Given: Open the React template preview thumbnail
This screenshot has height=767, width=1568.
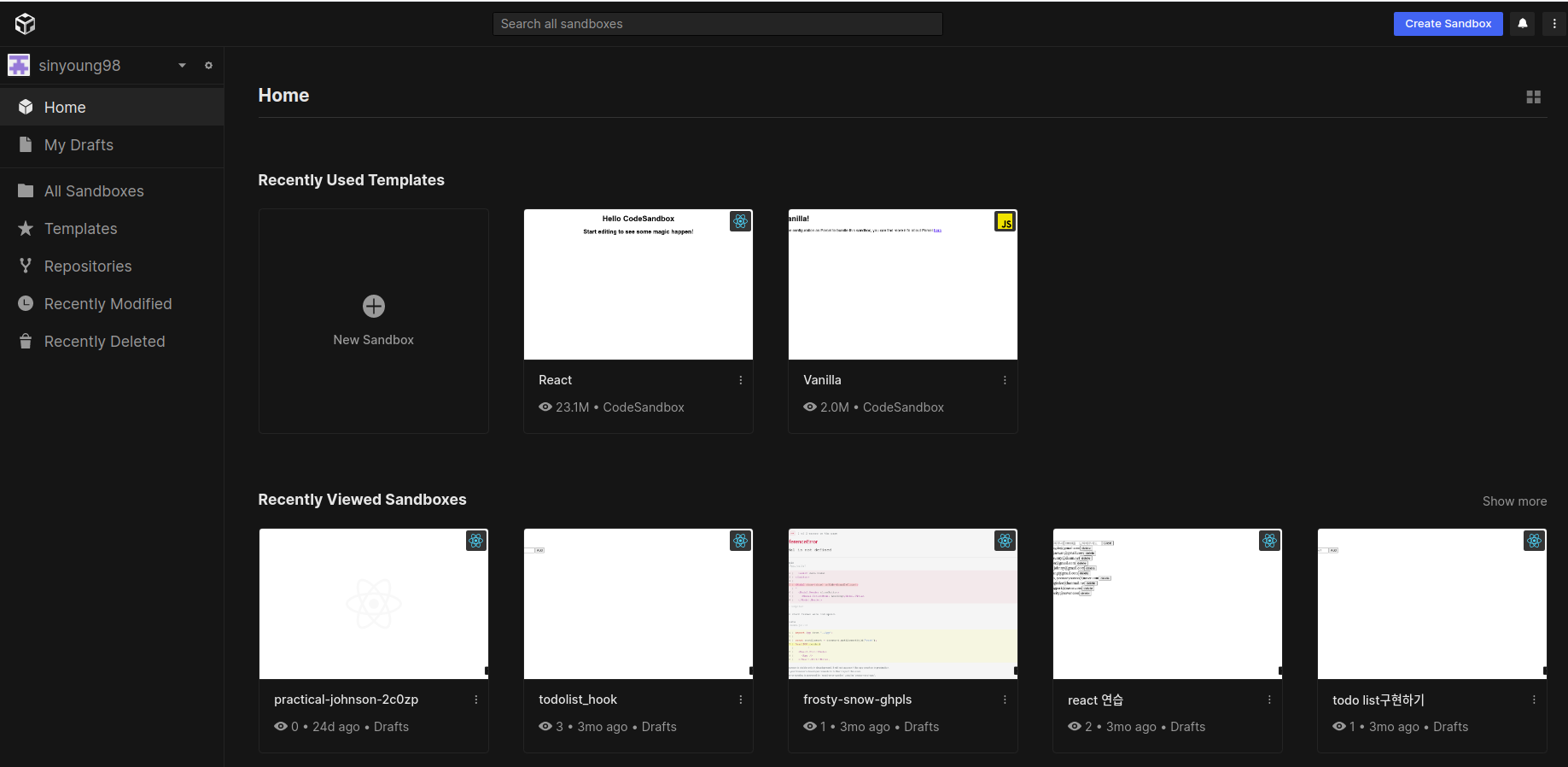Looking at the screenshot, I should 638,284.
